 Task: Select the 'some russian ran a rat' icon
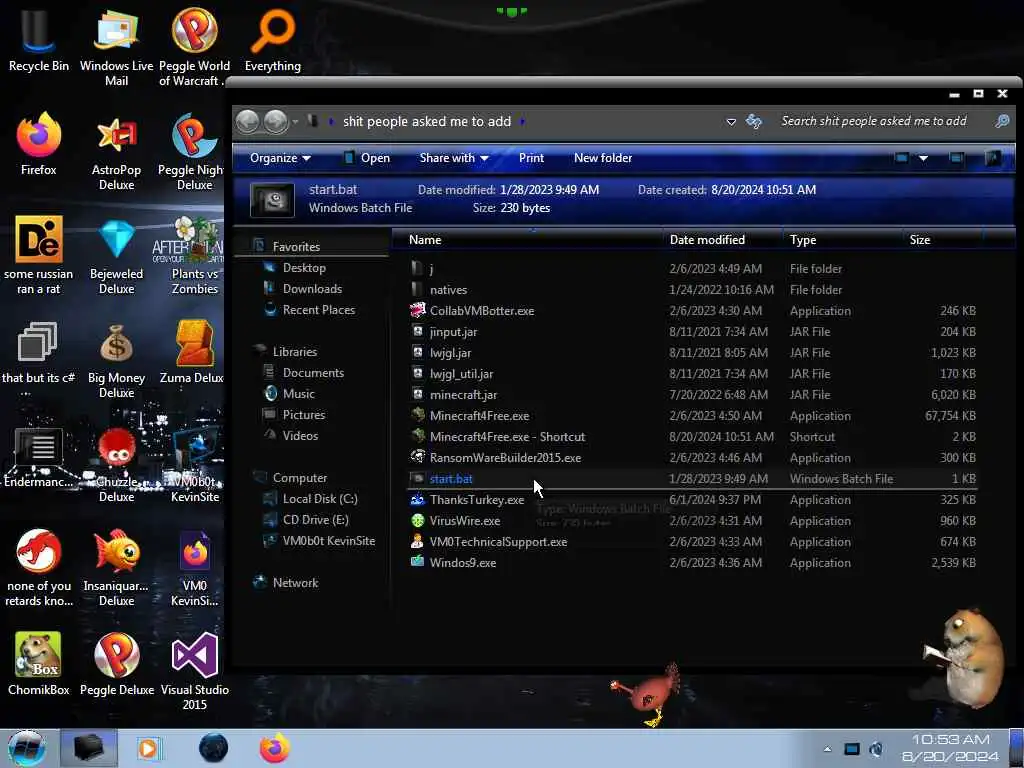click(x=39, y=255)
